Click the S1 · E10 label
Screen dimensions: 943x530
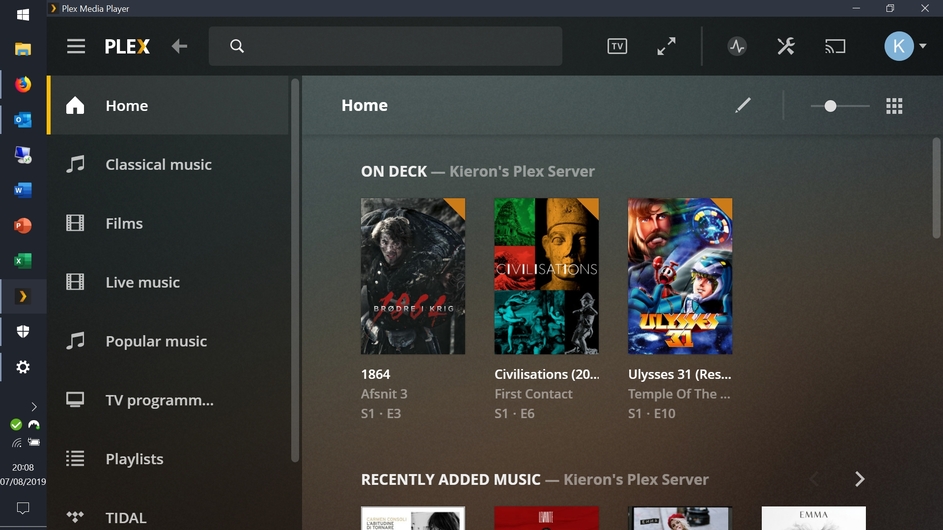point(651,414)
